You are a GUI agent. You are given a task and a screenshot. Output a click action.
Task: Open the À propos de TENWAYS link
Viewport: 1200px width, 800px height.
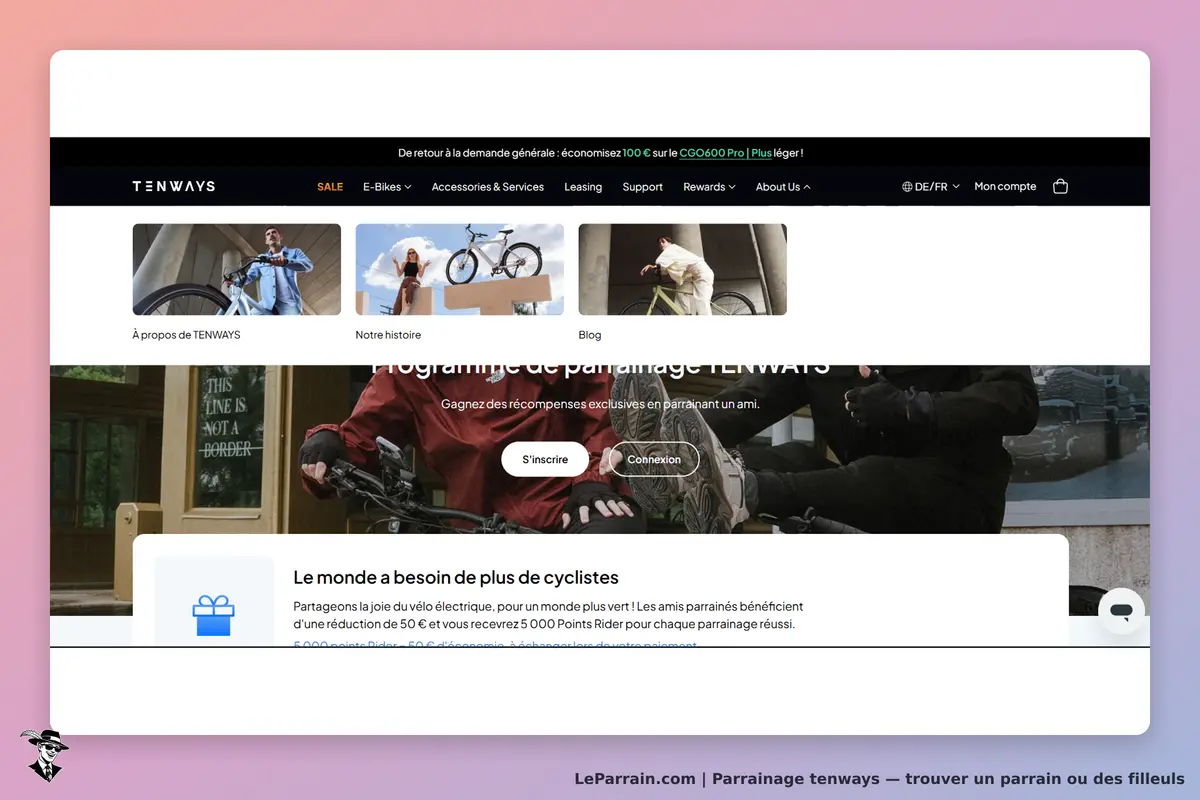click(186, 335)
